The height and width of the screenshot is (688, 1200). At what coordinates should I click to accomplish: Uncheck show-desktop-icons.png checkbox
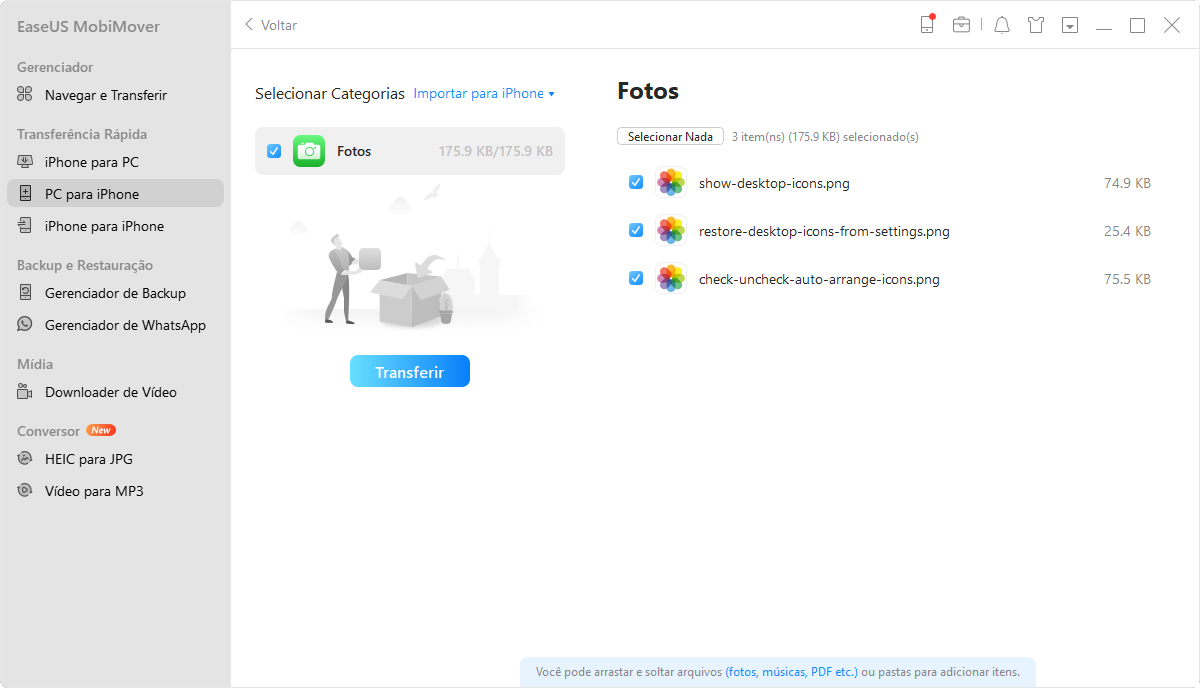coord(636,183)
